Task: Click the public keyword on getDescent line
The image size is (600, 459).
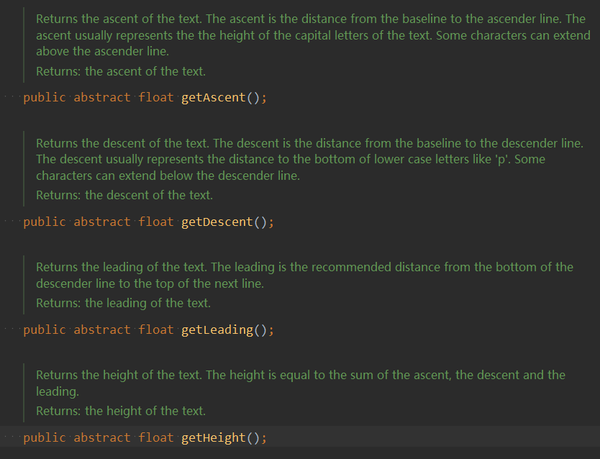Action: click(44, 222)
